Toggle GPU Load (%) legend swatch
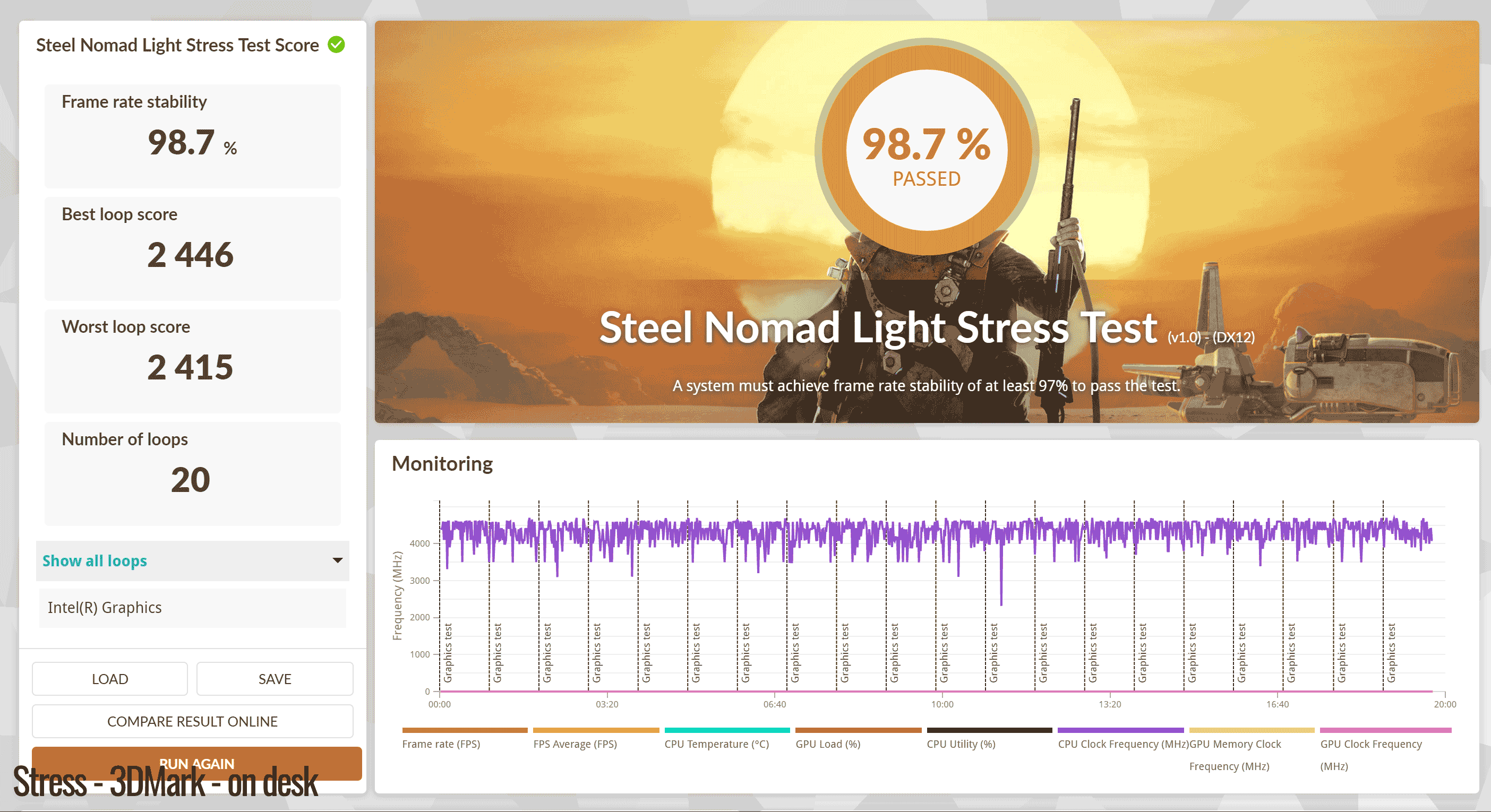Viewport: 1491px width, 812px height. point(859,730)
